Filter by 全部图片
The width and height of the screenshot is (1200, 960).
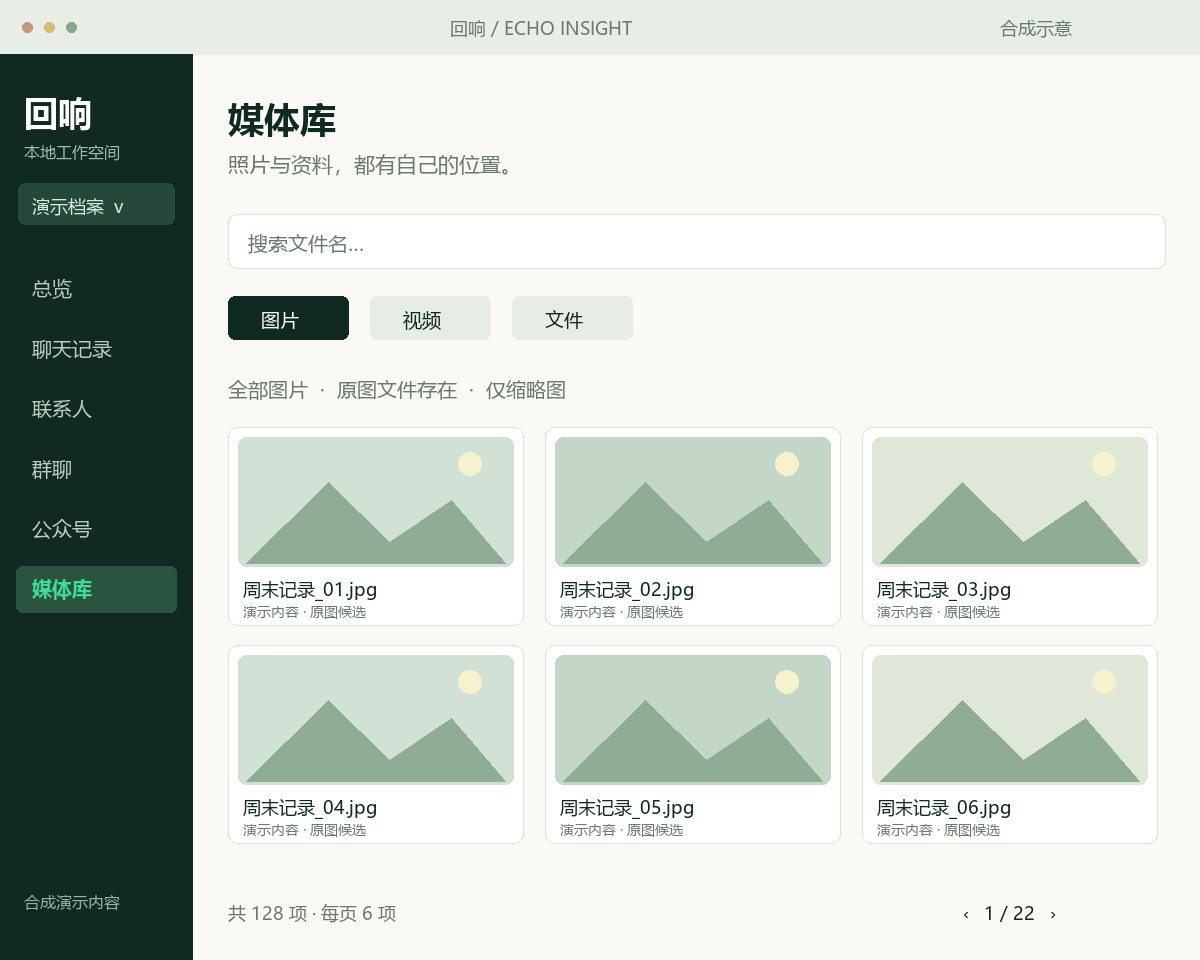point(268,390)
